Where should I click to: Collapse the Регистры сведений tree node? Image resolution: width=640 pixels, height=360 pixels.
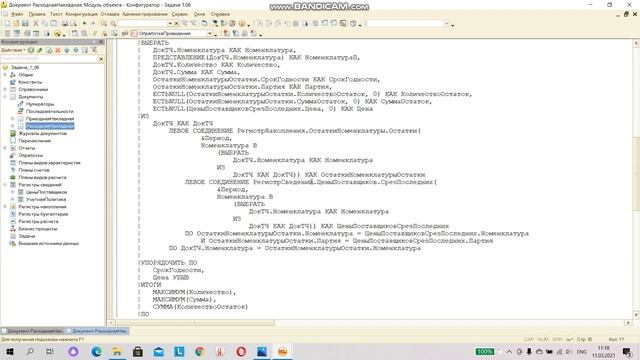pos(5,185)
